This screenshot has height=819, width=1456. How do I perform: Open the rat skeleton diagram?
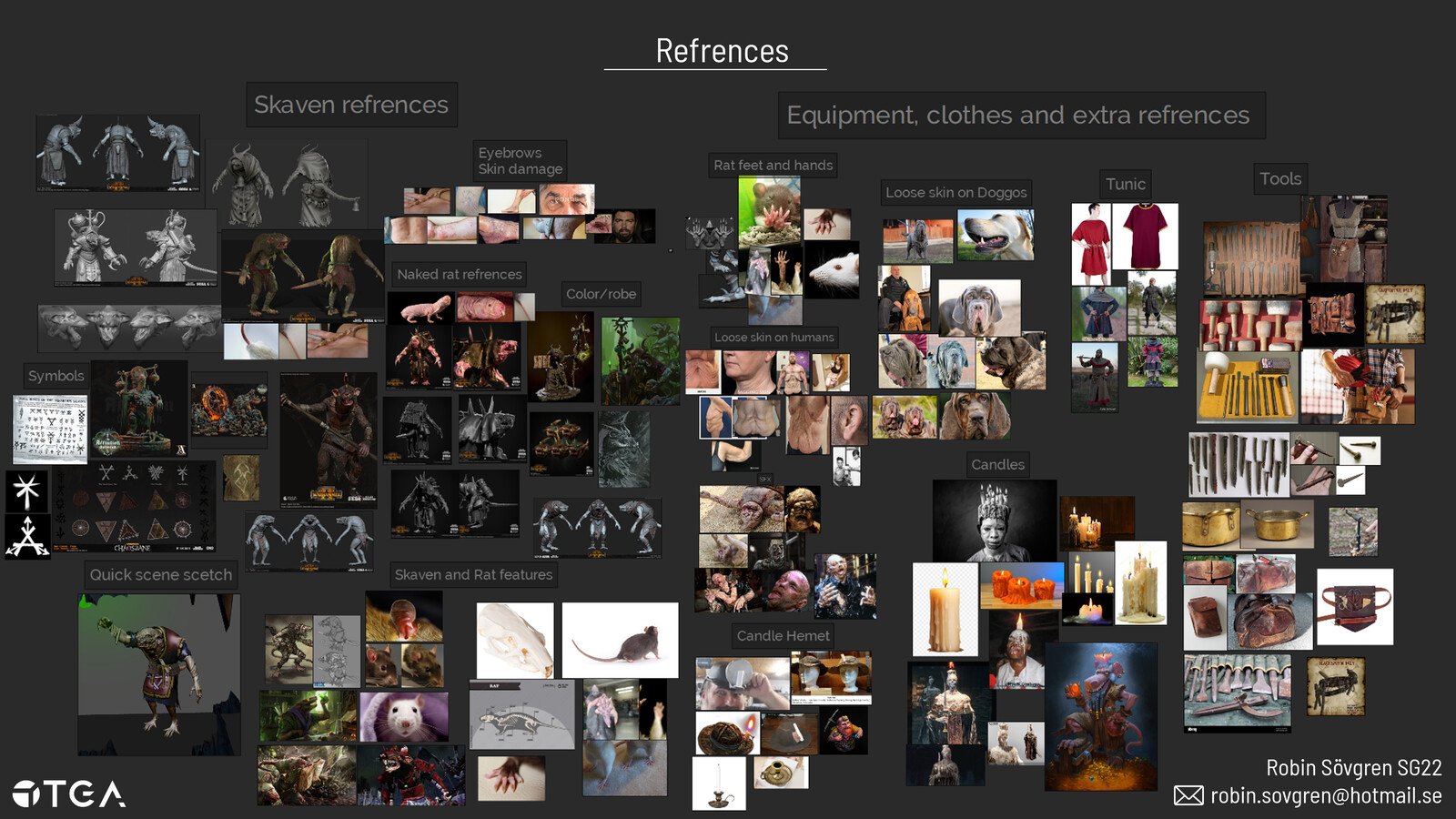[x=522, y=715]
